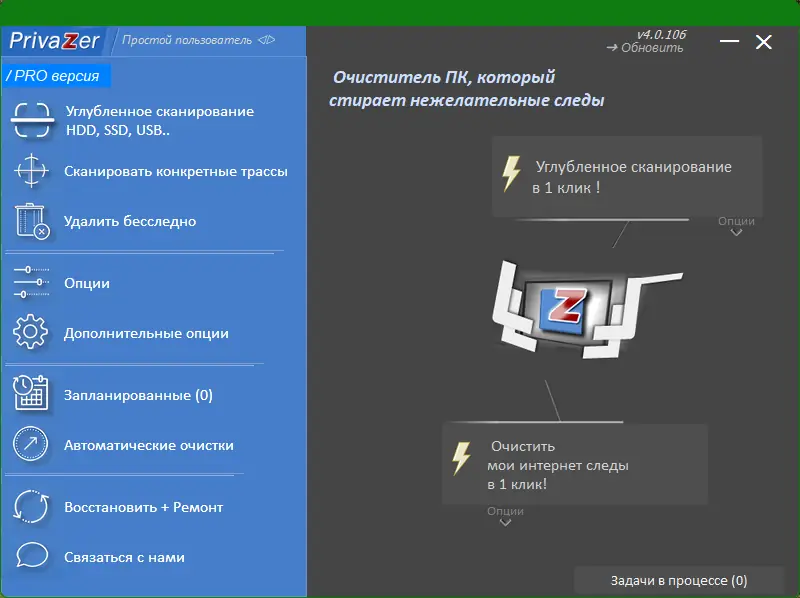The width and height of the screenshot is (800, 598).
Task: Click version number v4.0.106
Action: point(661,34)
